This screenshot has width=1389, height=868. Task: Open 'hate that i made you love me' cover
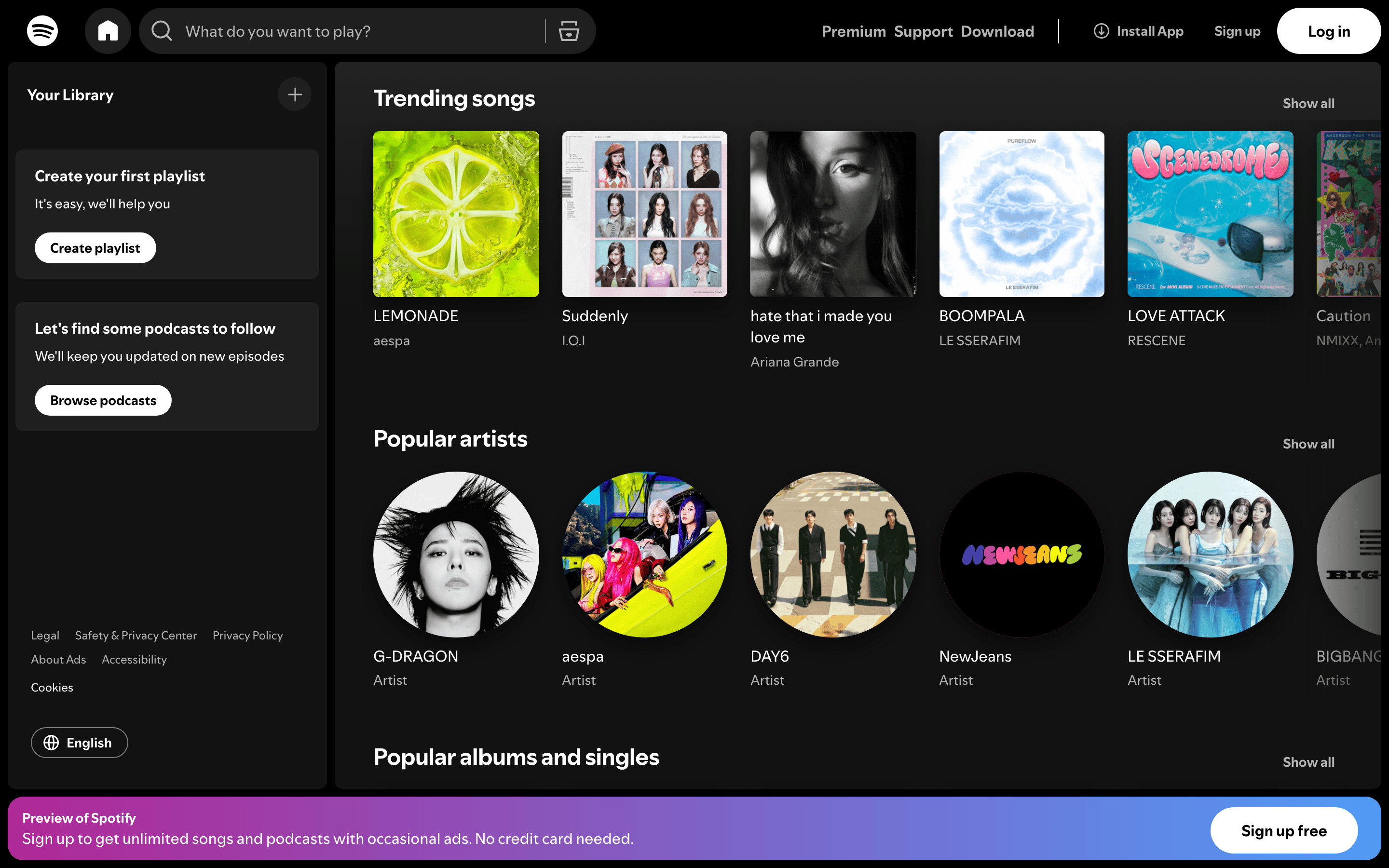[x=833, y=214]
